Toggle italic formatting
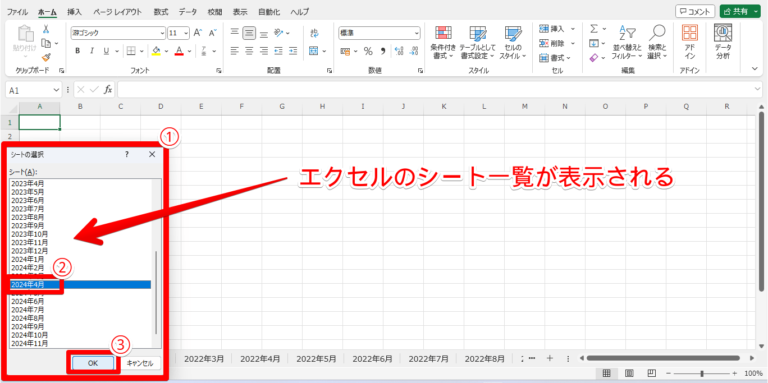The image size is (768, 383). pos(91,50)
